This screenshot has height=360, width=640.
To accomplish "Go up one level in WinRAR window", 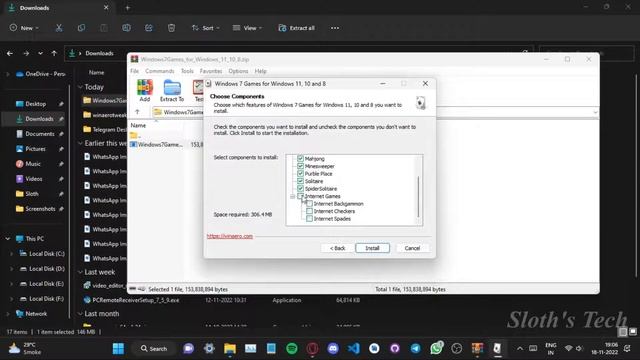I will tap(137, 112).
